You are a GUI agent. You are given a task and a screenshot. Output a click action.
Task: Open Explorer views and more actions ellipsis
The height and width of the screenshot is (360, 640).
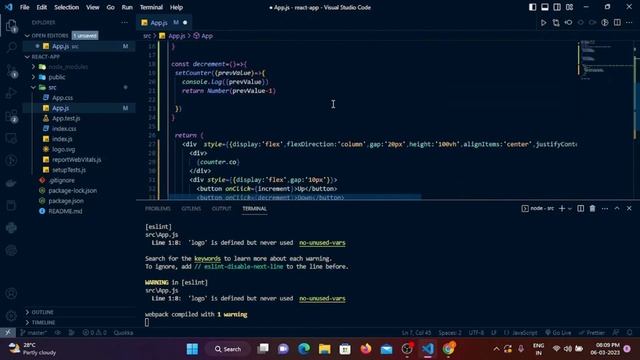tap(124, 22)
